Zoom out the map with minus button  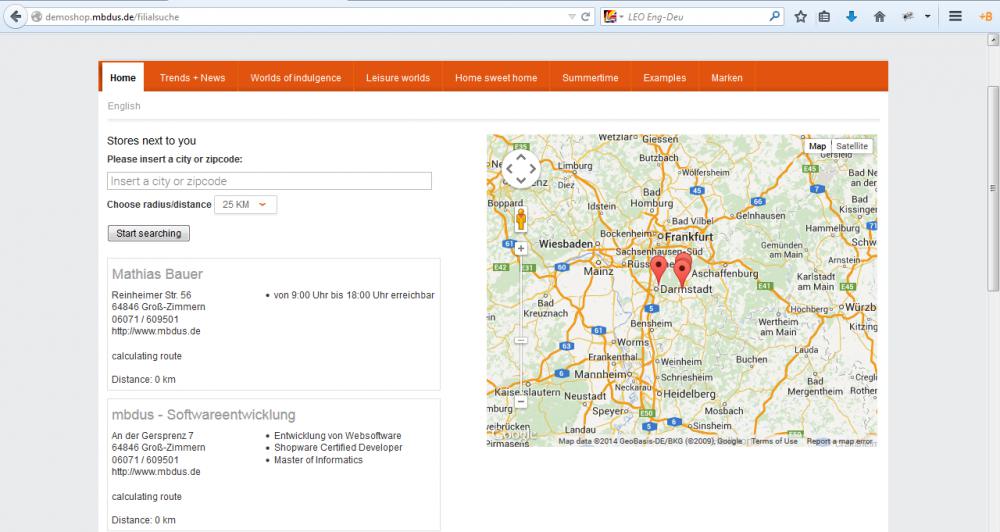tap(521, 402)
